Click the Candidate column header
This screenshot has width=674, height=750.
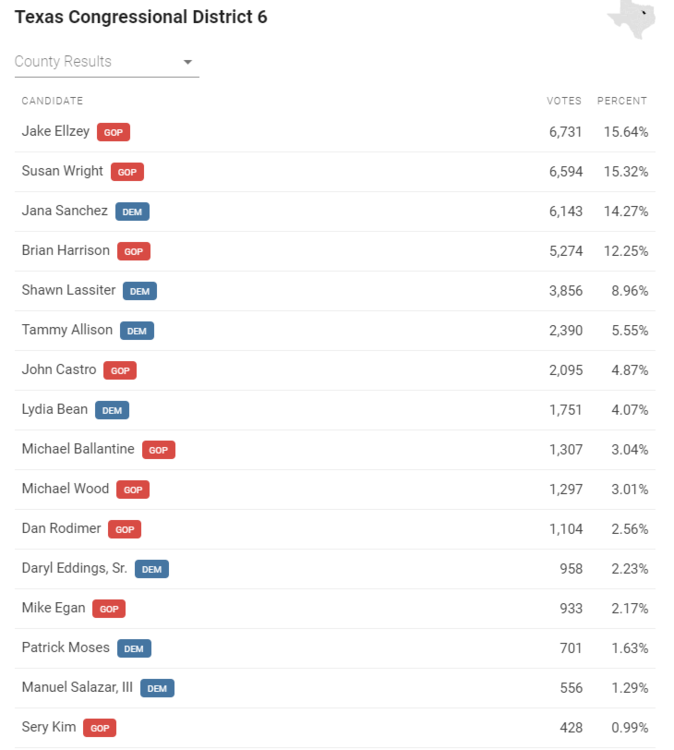[52, 101]
